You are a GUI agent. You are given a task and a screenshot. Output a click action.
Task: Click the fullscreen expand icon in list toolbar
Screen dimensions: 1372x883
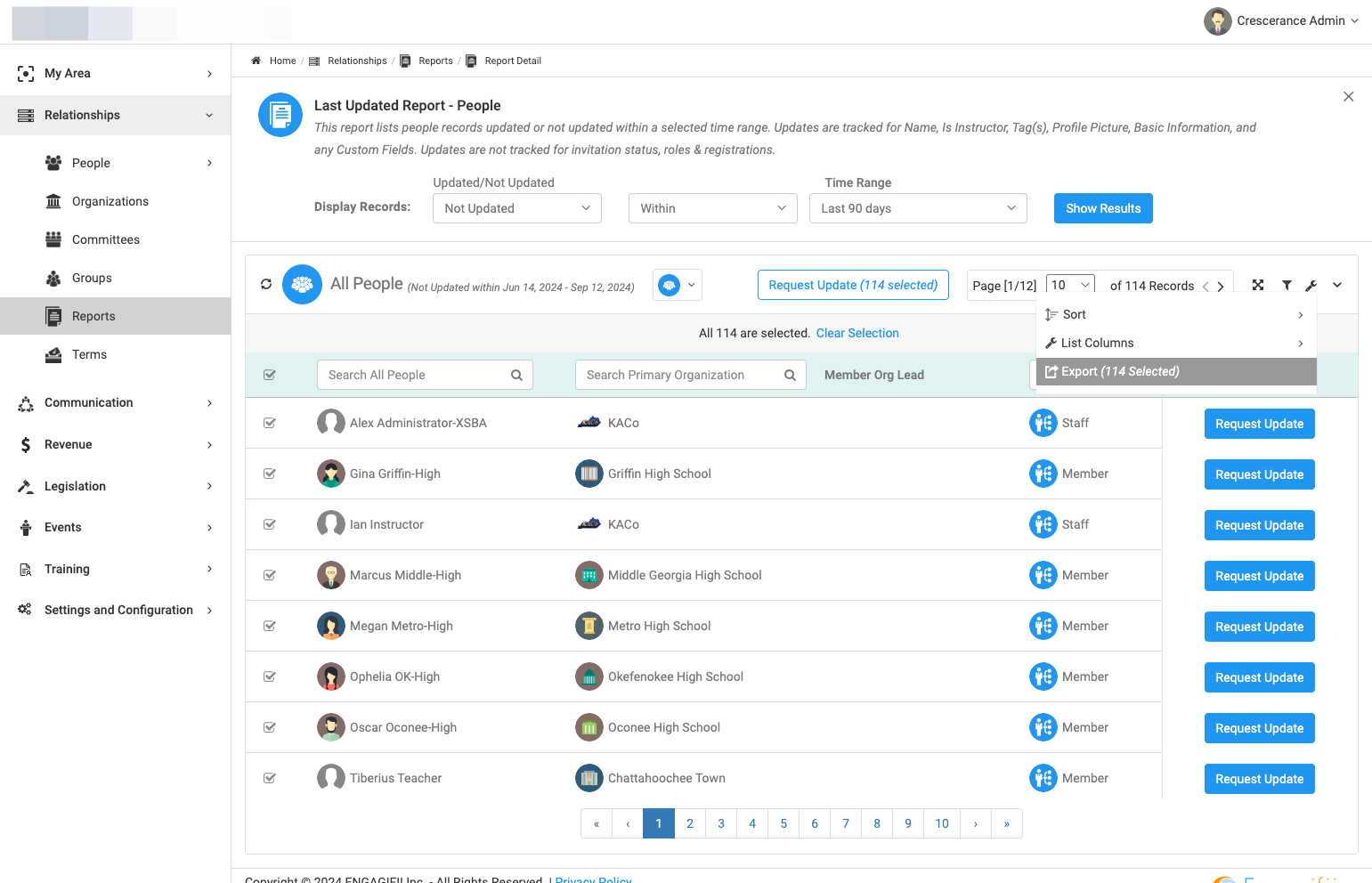(x=1258, y=285)
